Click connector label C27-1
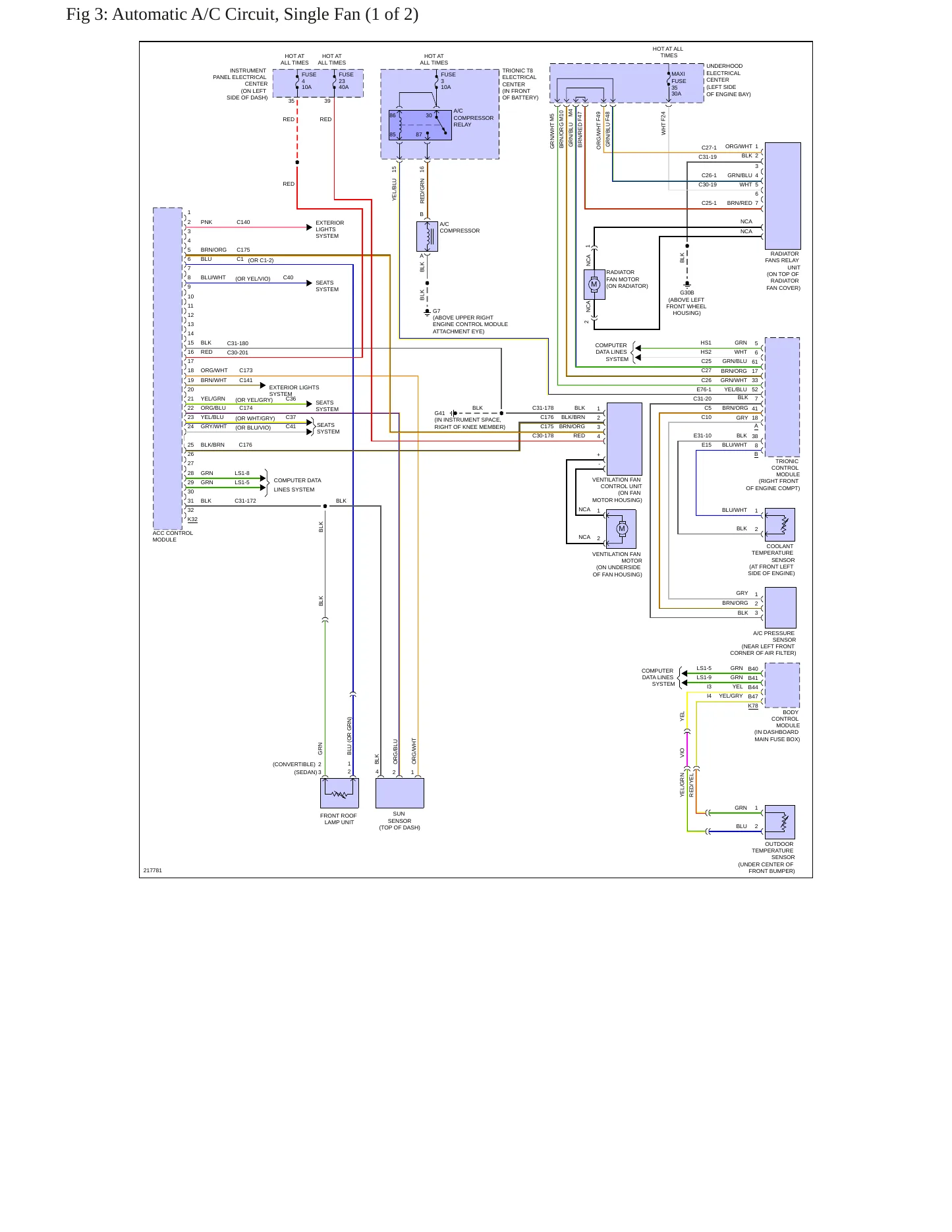The height and width of the screenshot is (1232, 952). click(x=709, y=148)
